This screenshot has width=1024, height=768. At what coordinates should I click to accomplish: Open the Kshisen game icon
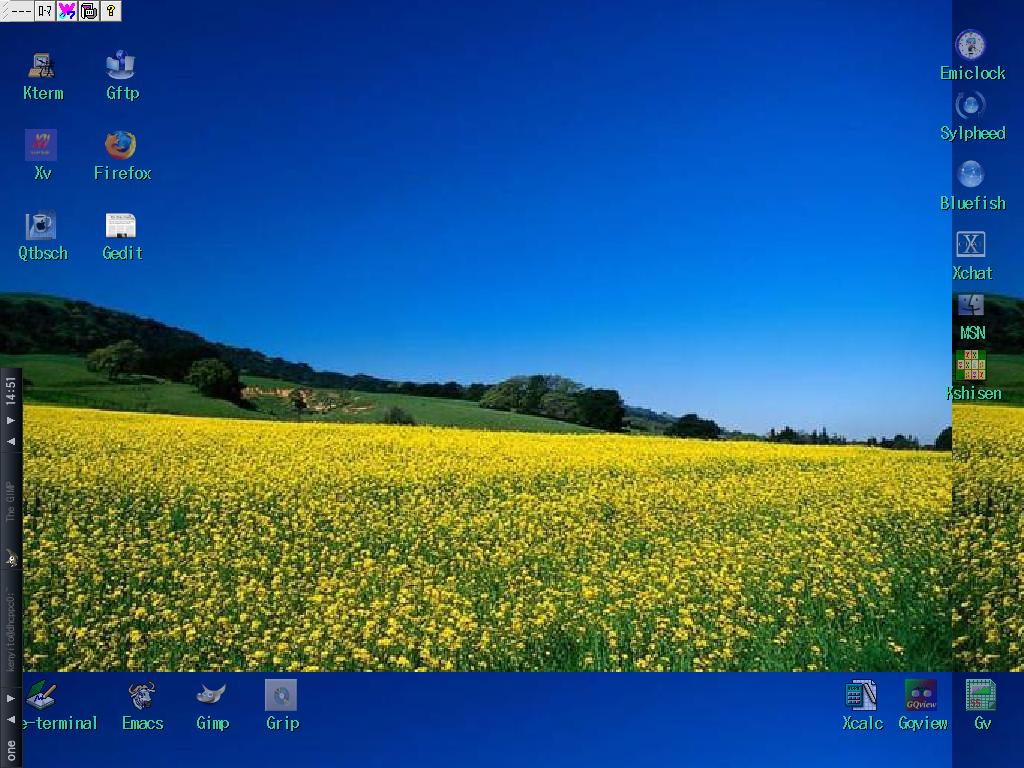click(x=970, y=366)
